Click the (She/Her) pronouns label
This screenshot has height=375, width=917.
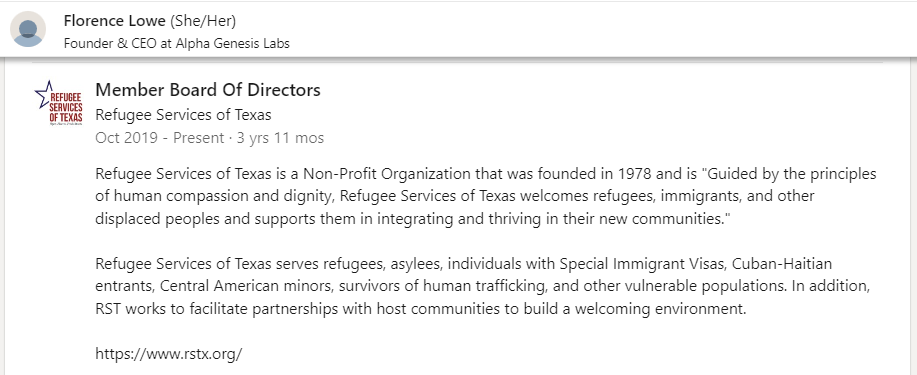click(203, 22)
